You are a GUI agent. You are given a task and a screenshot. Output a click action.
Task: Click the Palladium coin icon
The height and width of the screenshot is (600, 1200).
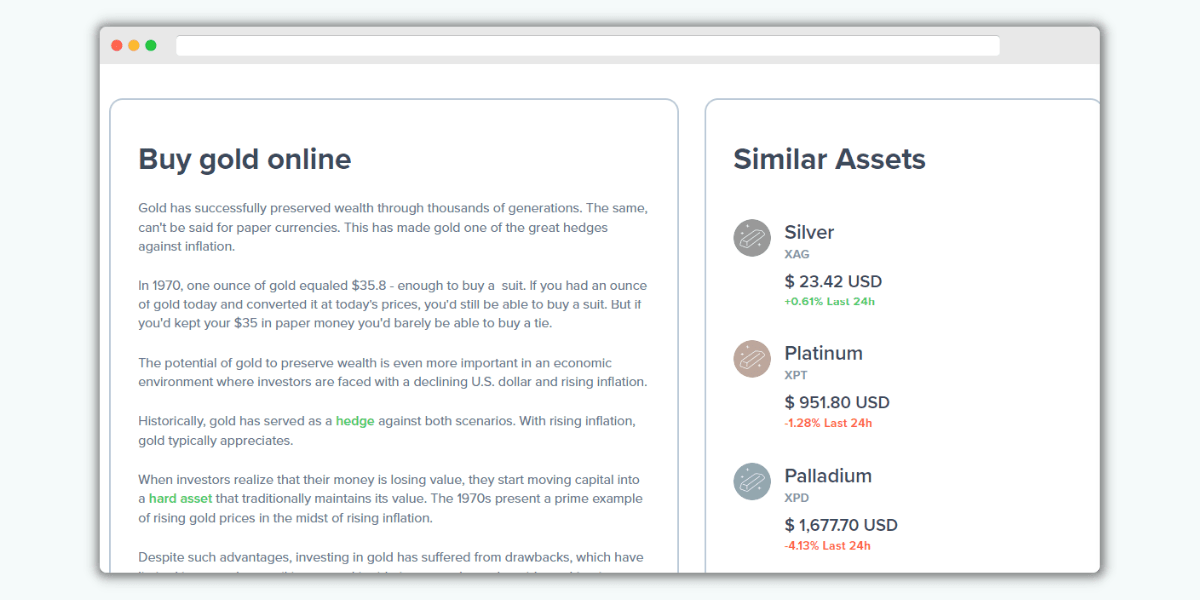[752, 481]
